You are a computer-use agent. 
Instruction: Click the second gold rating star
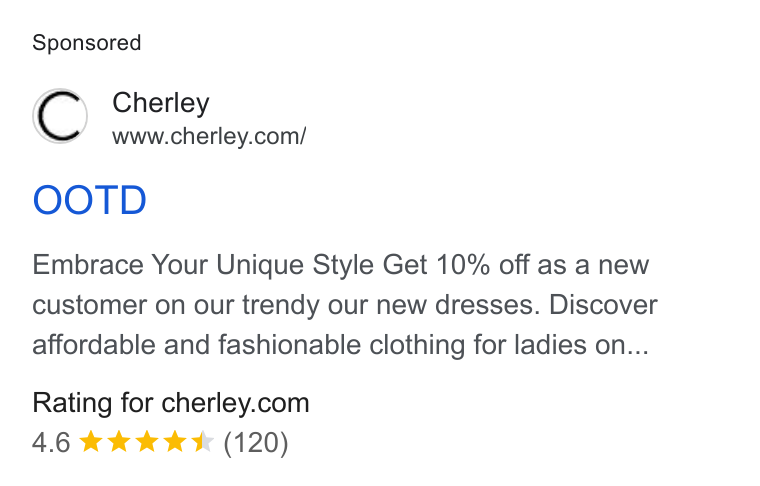click(119, 442)
